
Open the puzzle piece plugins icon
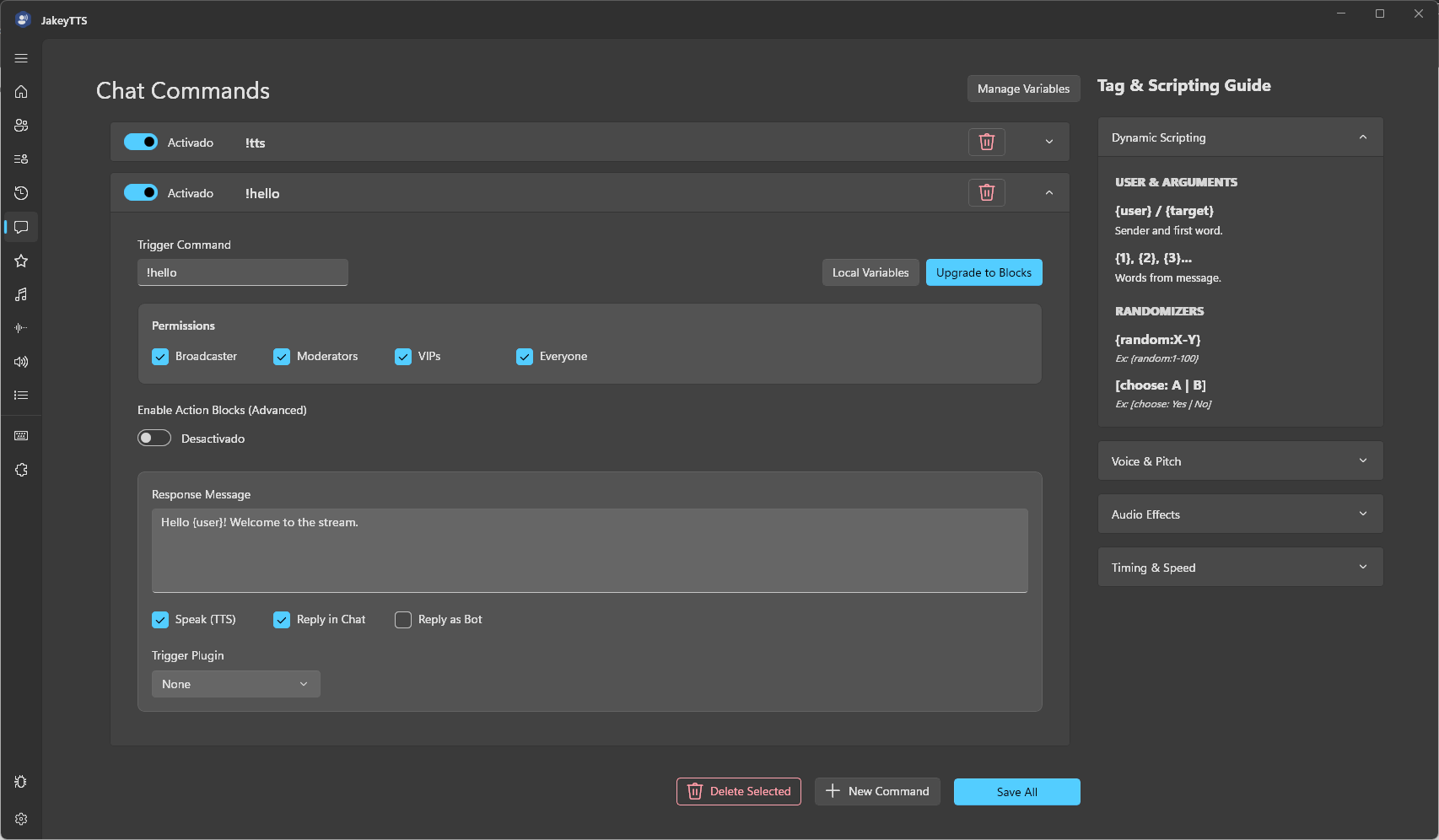point(21,470)
